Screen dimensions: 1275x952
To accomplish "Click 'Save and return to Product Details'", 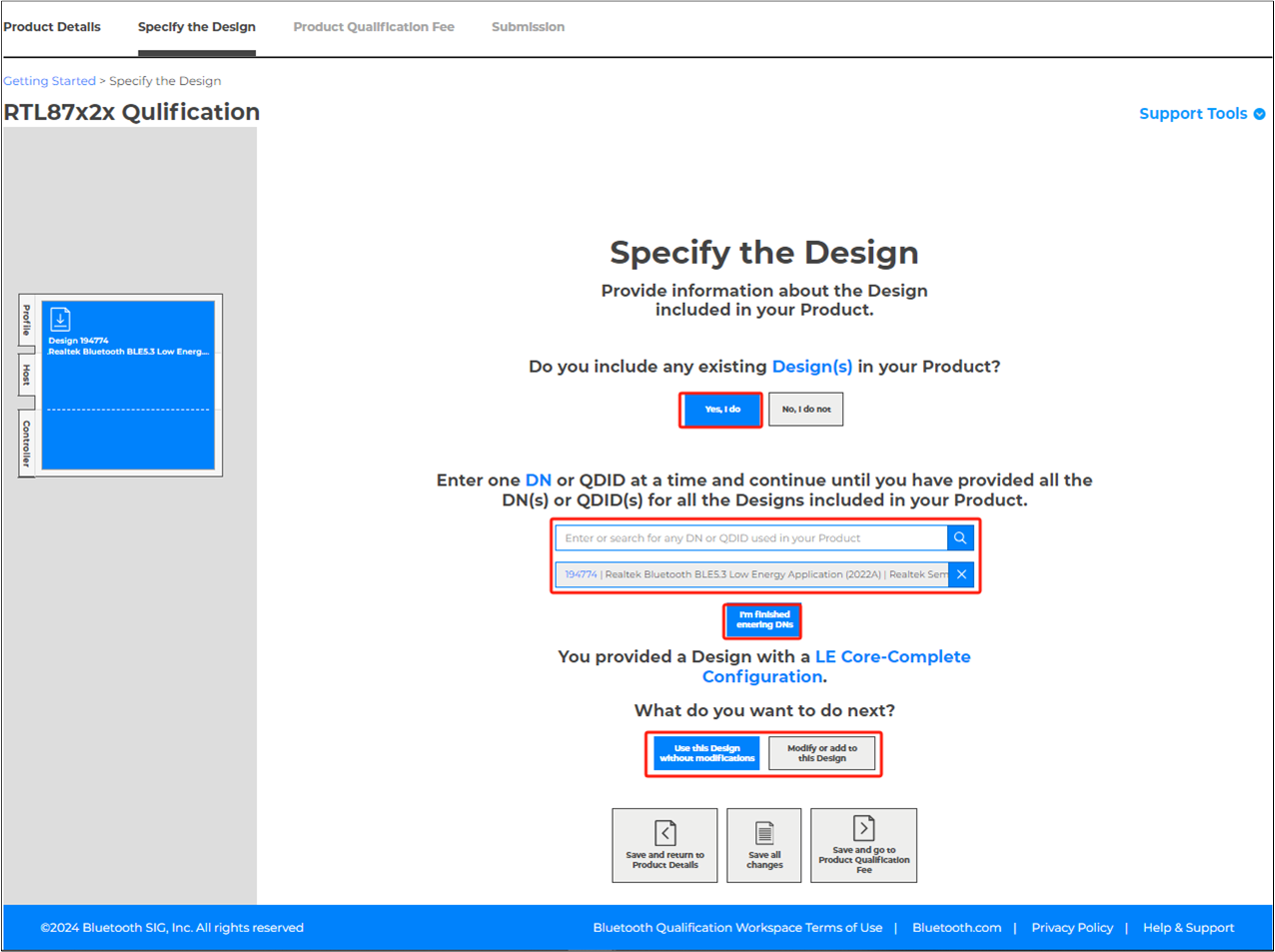I will (664, 845).
